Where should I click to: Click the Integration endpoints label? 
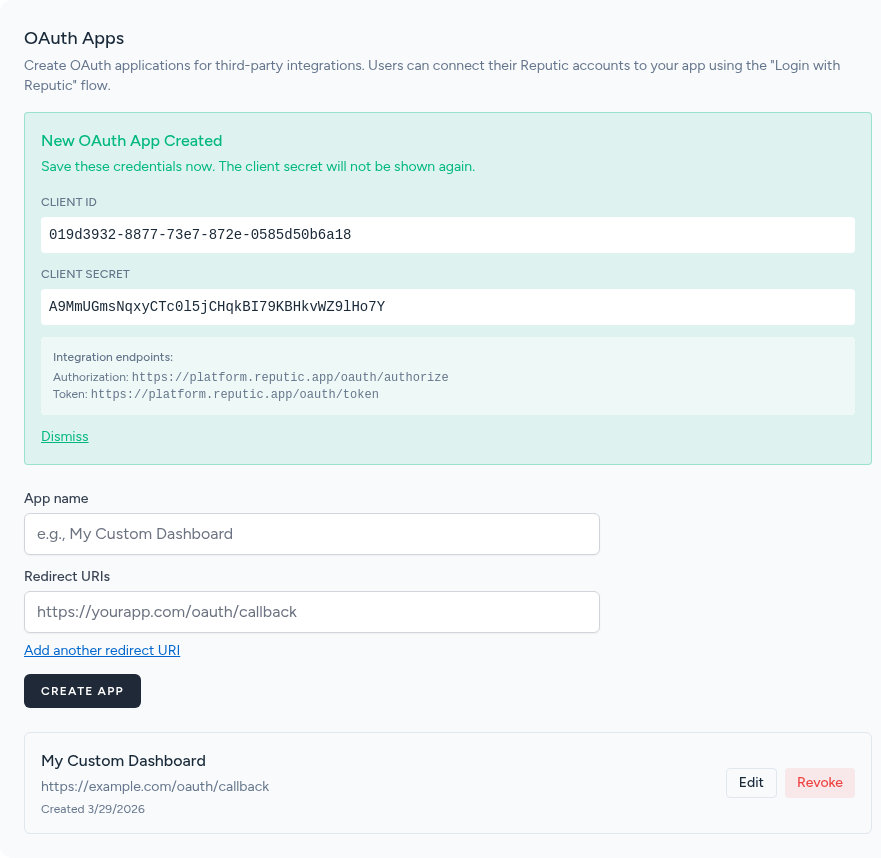[x=113, y=356]
